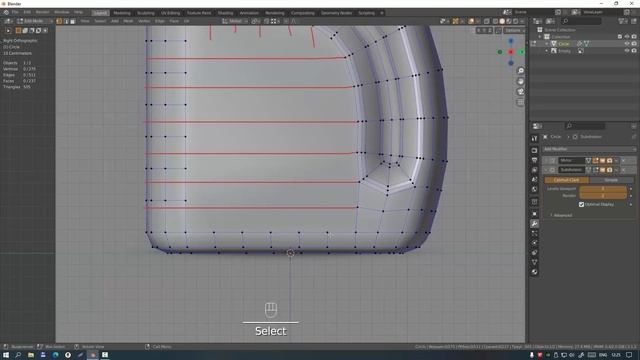Image resolution: width=640 pixels, height=360 pixels.
Task: Select the Simple subdivision type
Action: coord(611,180)
